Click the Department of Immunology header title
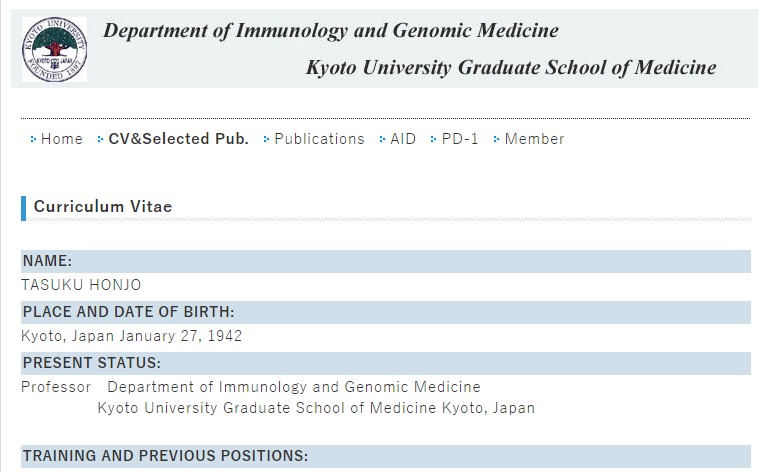This screenshot has width=769, height=472. (x=331, y=31)
